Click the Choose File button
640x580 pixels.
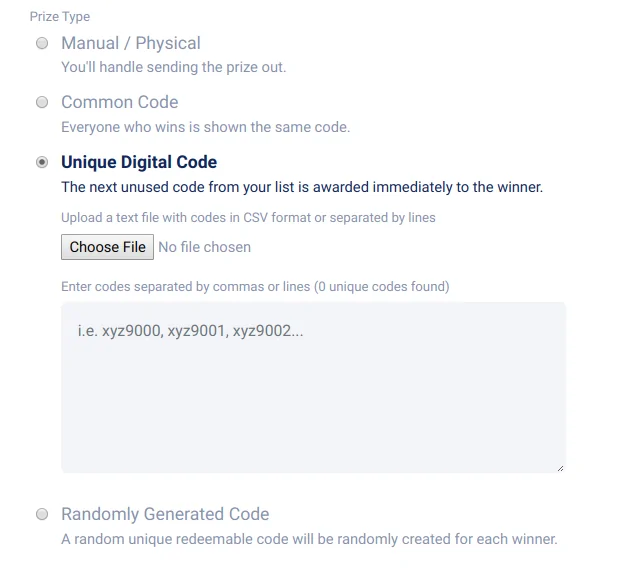click(108, 247)
